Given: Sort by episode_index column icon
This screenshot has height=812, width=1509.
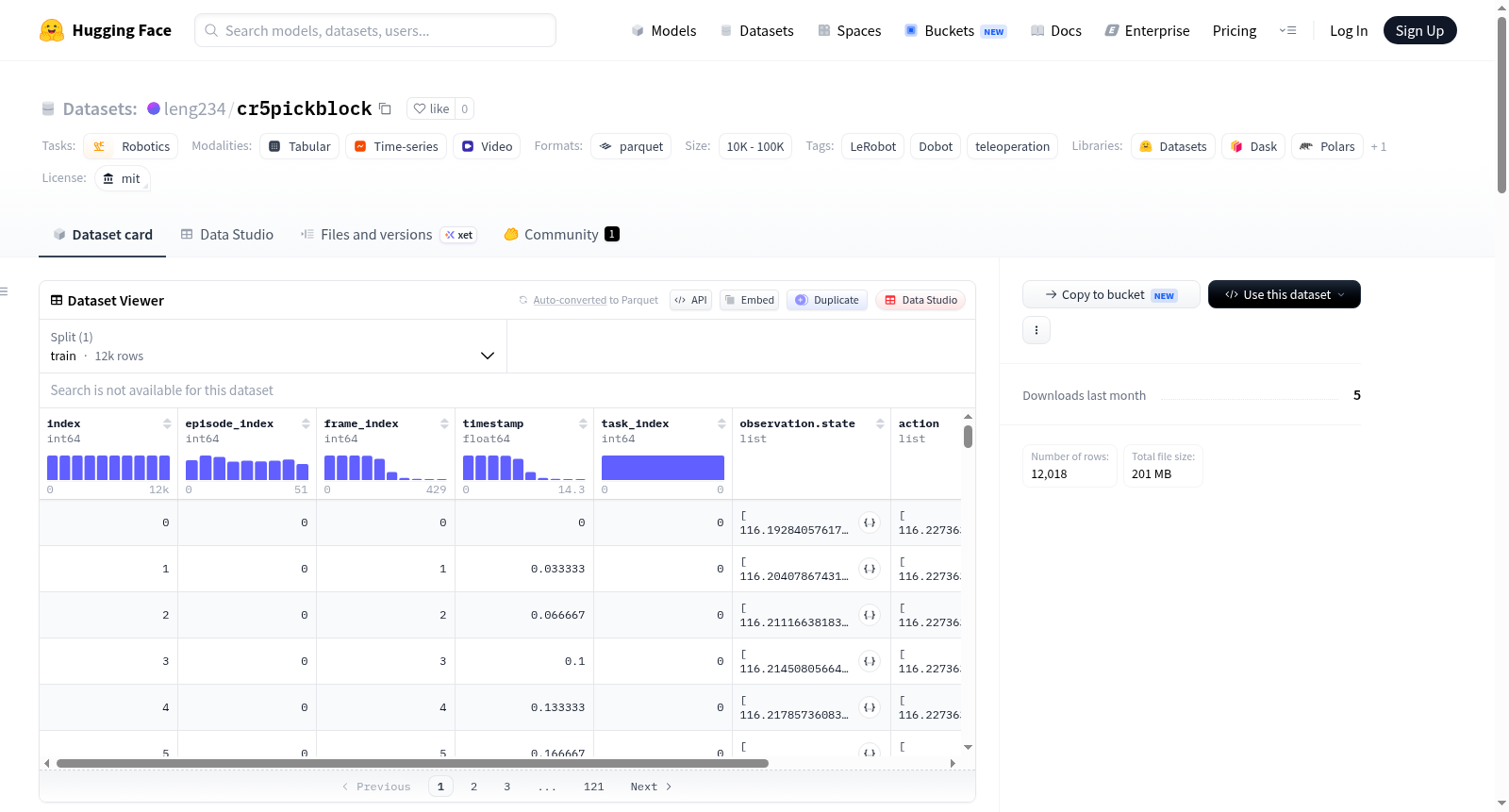Looking at the screenshot, I should tap(306, 423).
